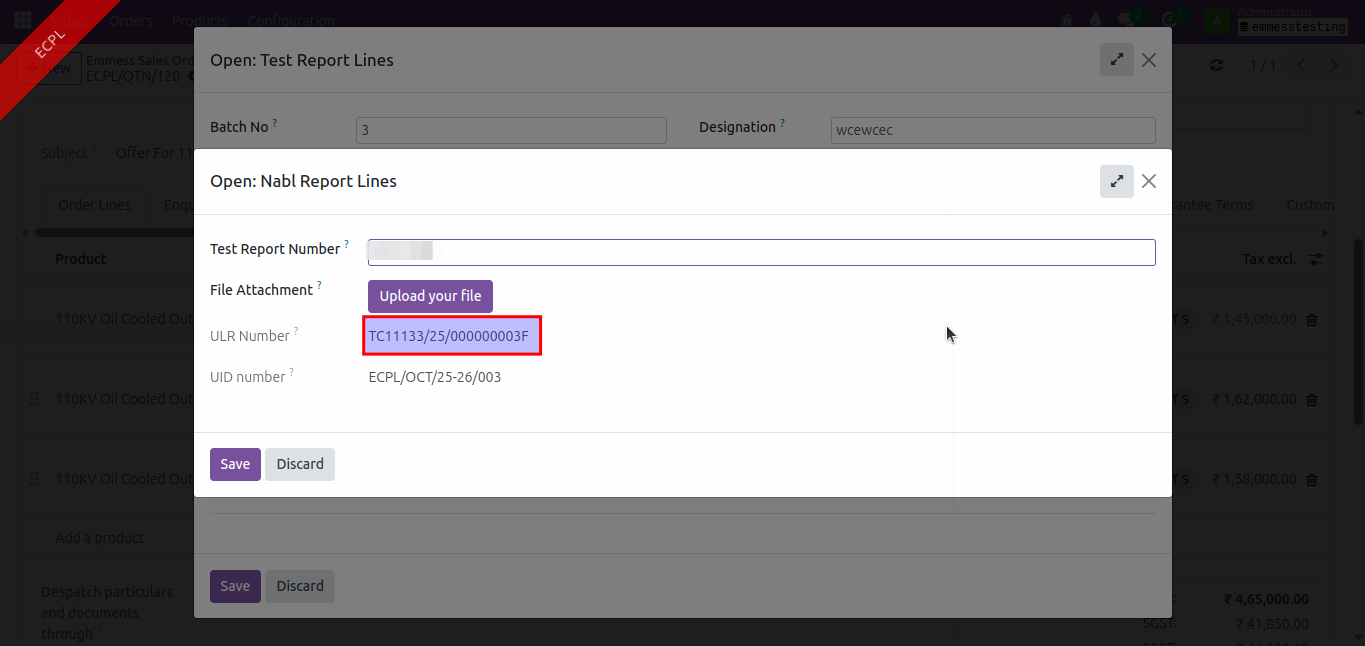Open column settings next to Tax excl.

[x=1316, y=259]
